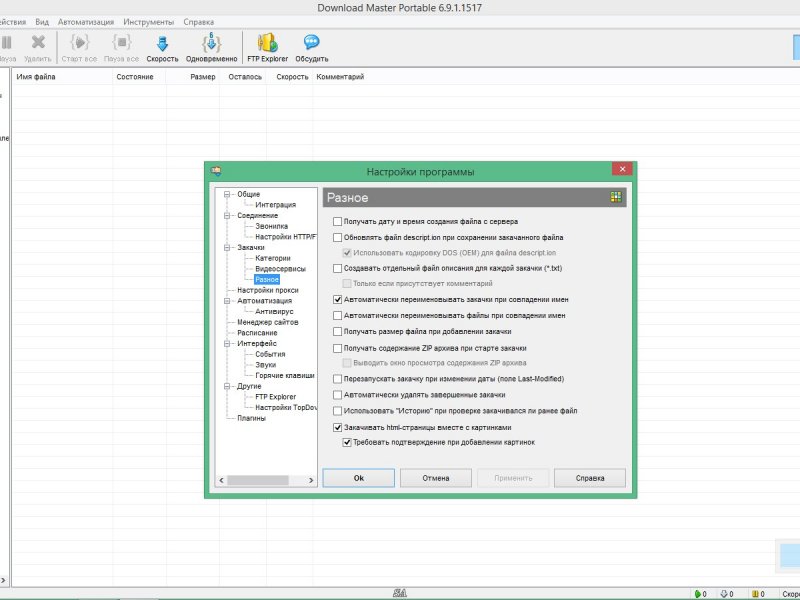Select Звонилка in the settings tree

[x=271, y=226]
